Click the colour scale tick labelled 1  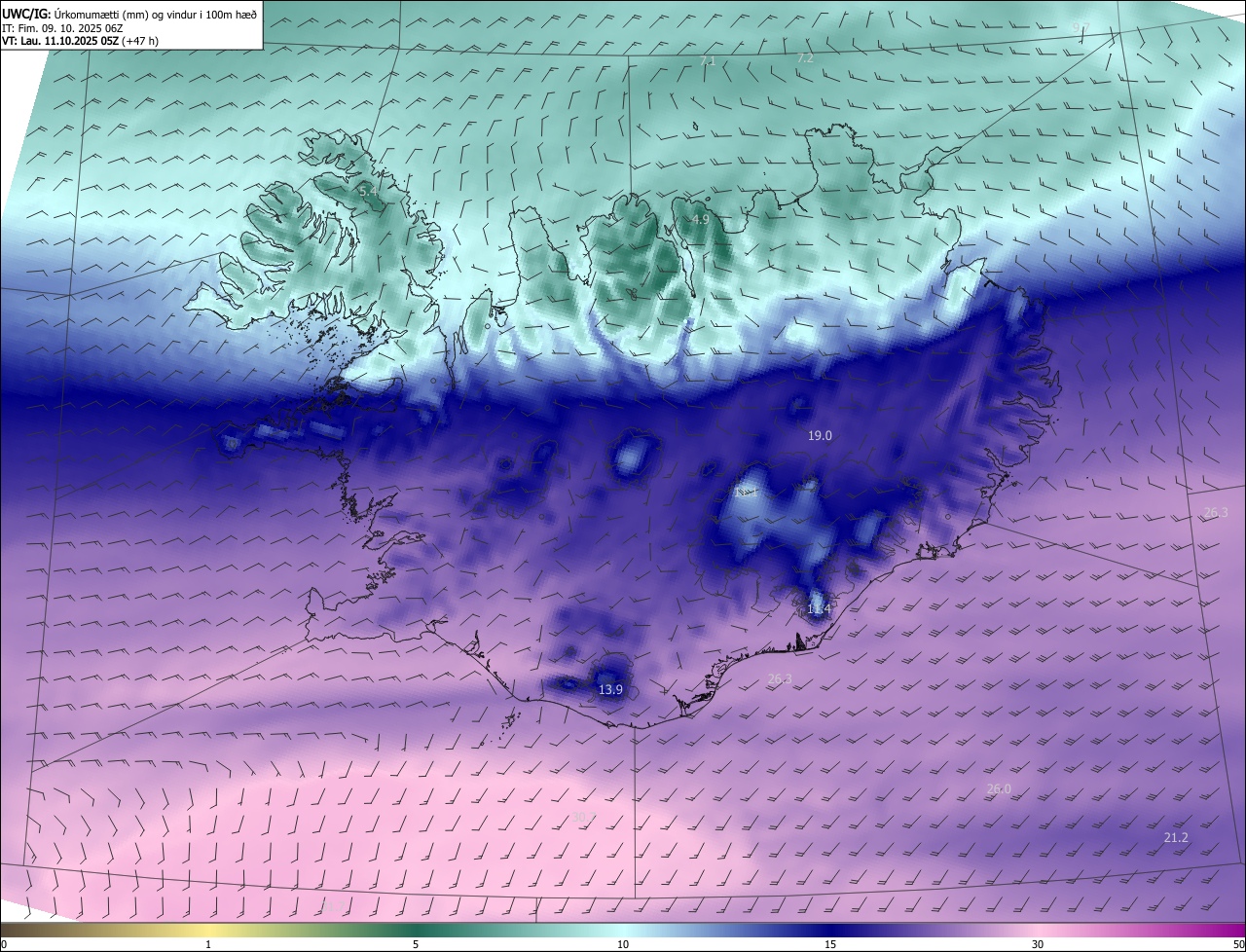tap(208, 944)
